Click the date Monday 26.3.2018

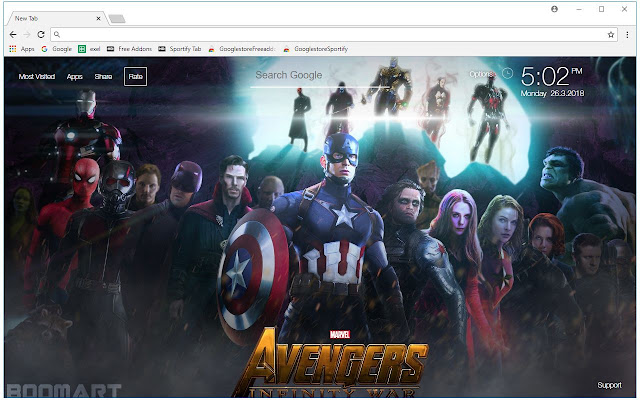pyautogui.click(x=552, y=93)
